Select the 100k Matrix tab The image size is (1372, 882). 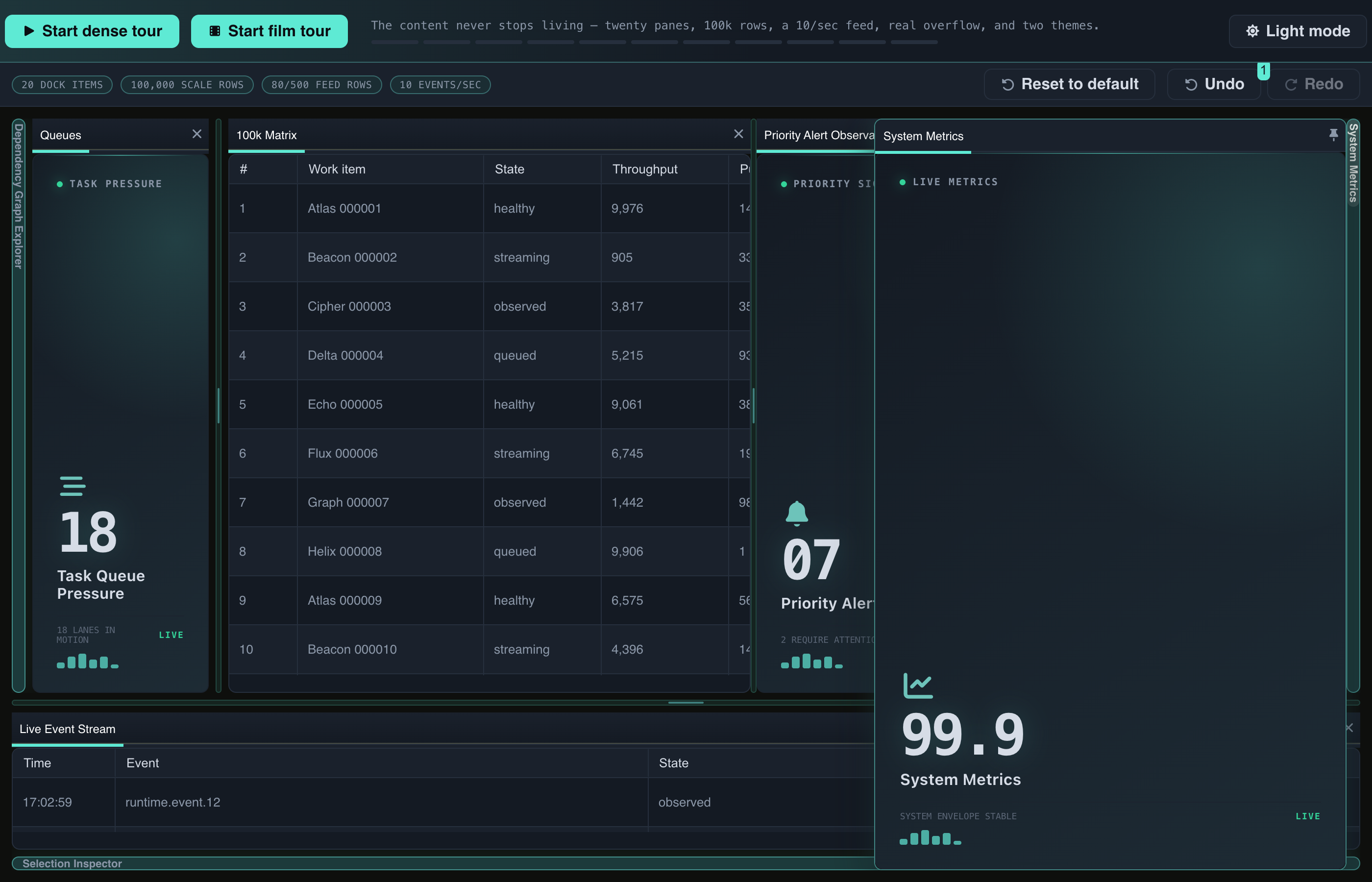266,135
